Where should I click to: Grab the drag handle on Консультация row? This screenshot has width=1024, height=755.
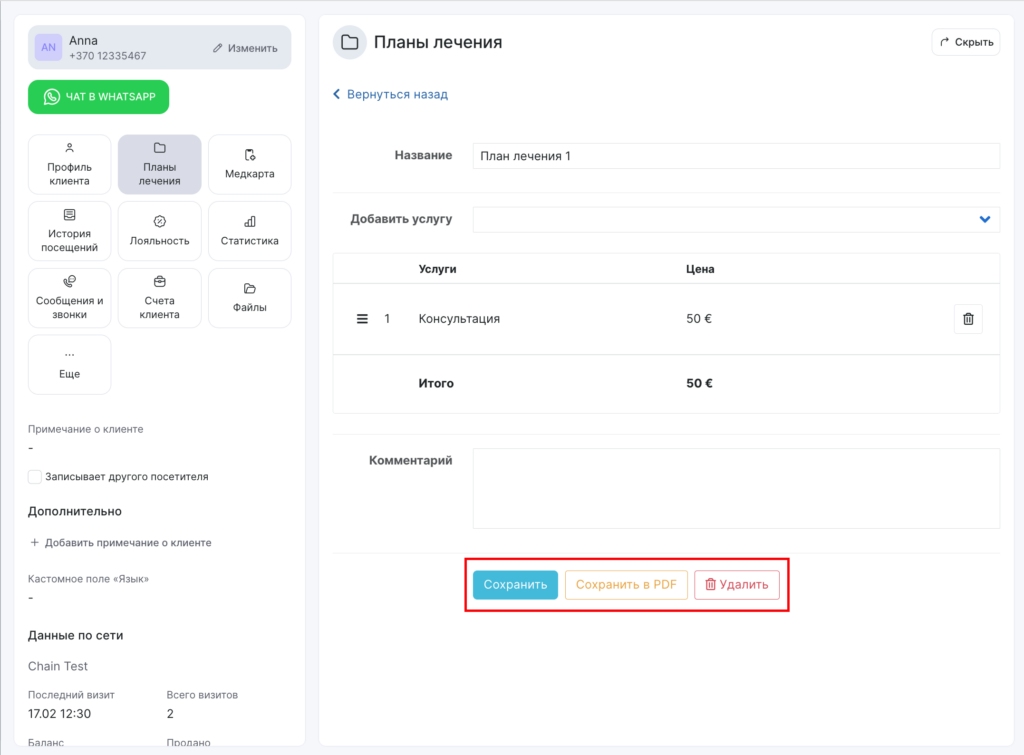[363, 319]
